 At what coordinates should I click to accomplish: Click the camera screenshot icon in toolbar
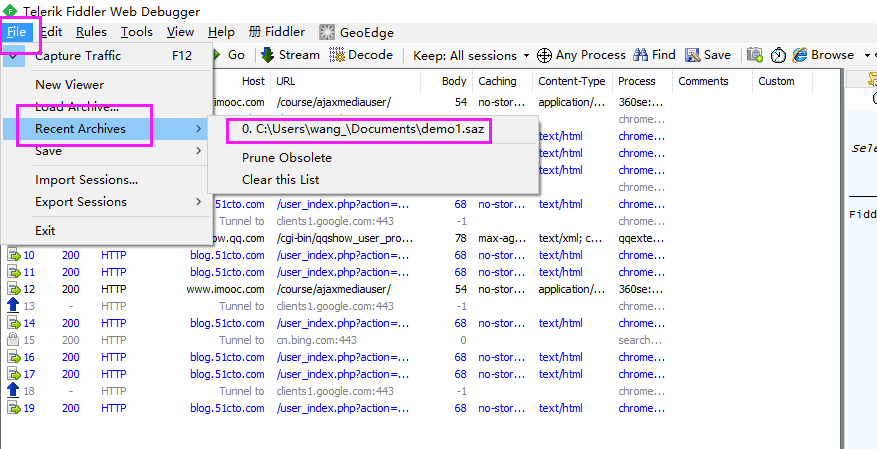point(755,55)
